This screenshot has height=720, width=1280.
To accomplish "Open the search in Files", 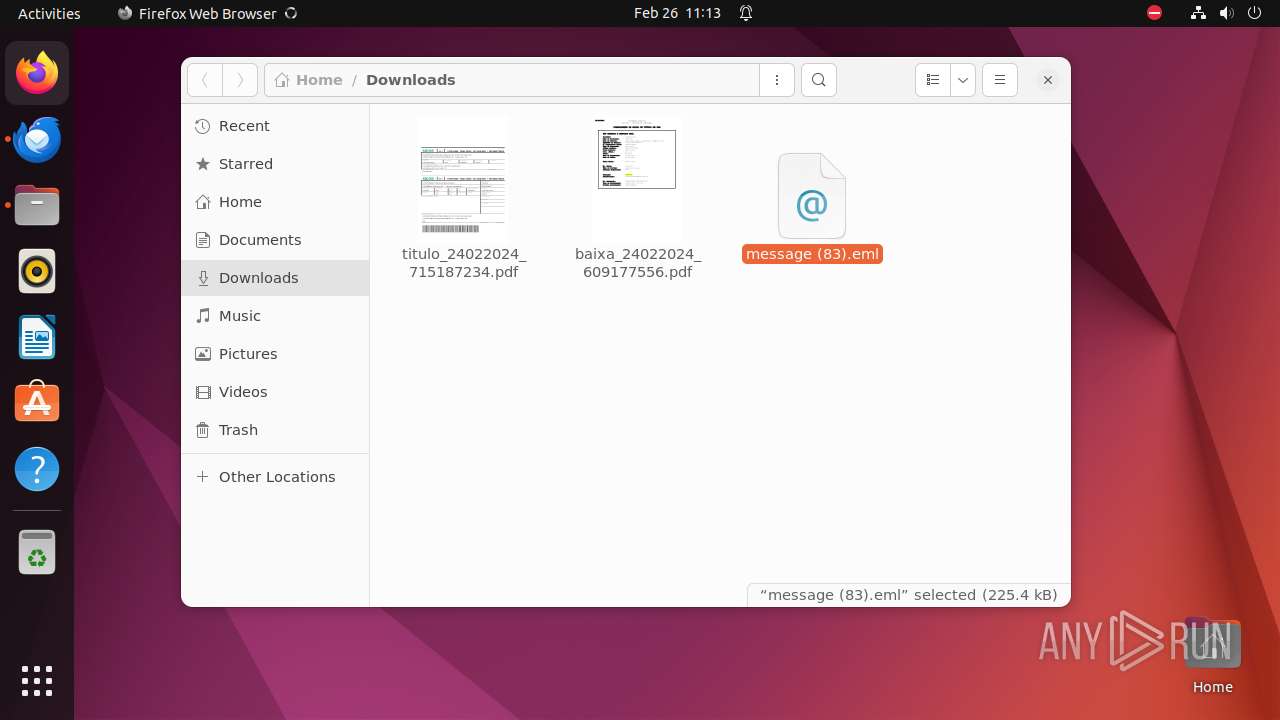I will [x=819, y=80].
